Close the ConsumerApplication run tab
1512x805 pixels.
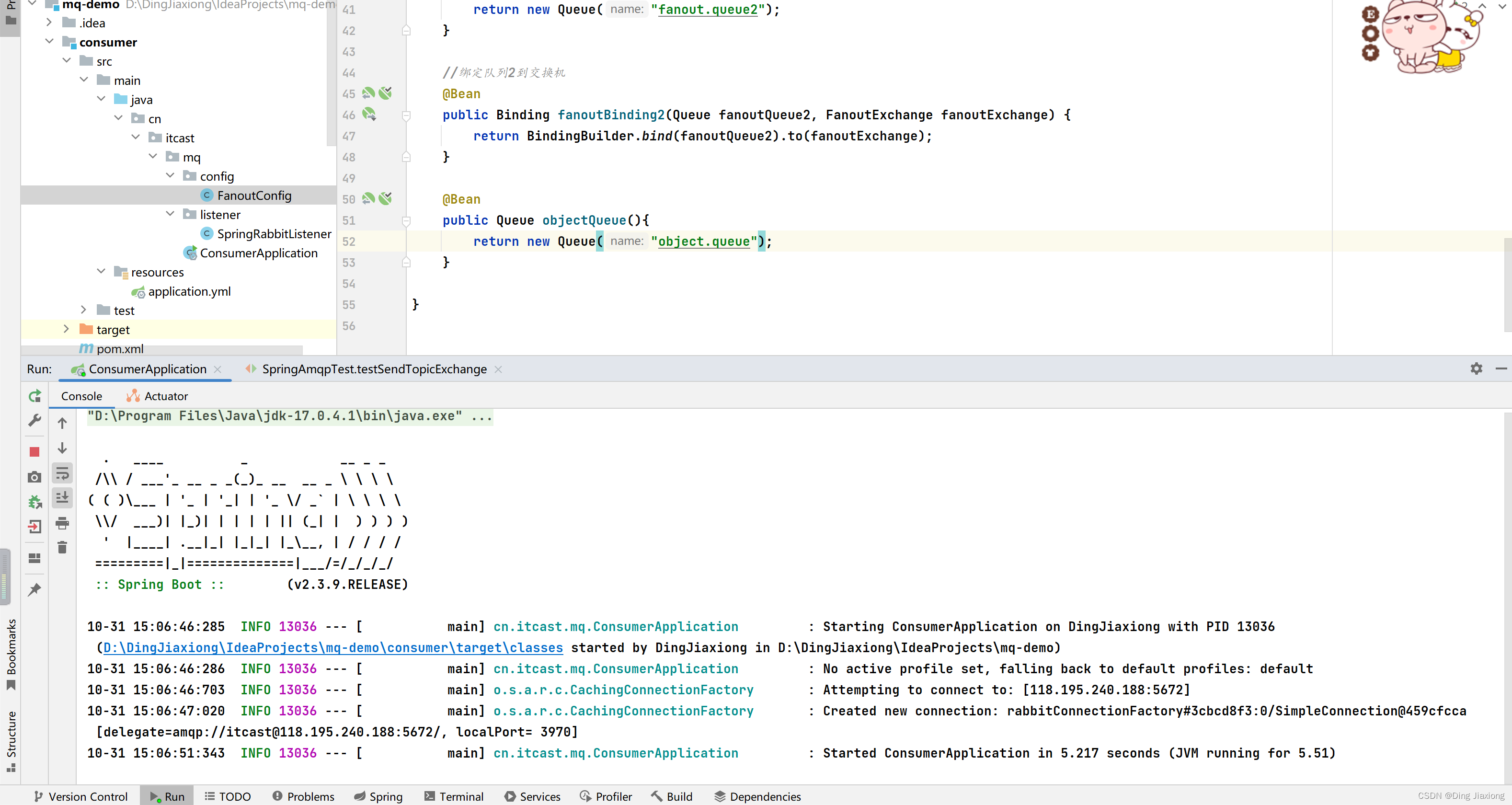(218, 369)
